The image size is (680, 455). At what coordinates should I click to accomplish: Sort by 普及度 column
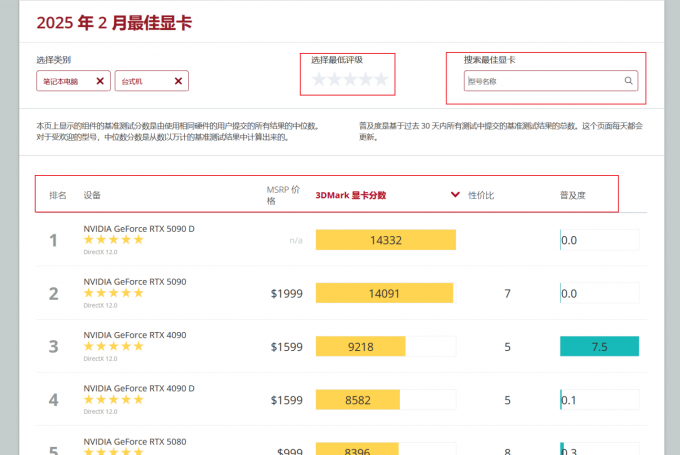572,195
